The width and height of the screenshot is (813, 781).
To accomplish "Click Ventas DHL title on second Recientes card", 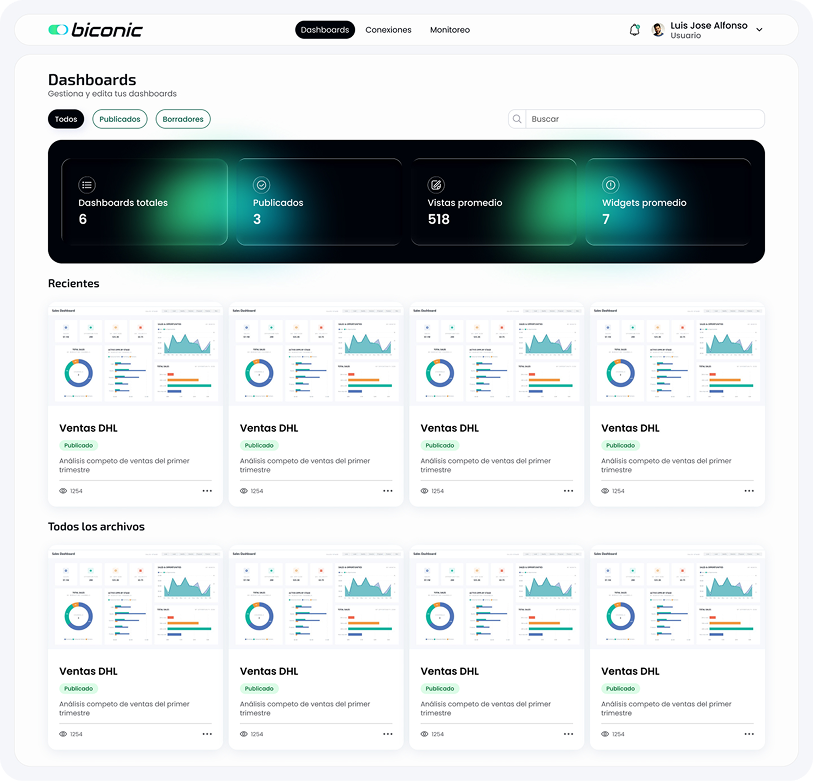I will click(x=269, y=428).
